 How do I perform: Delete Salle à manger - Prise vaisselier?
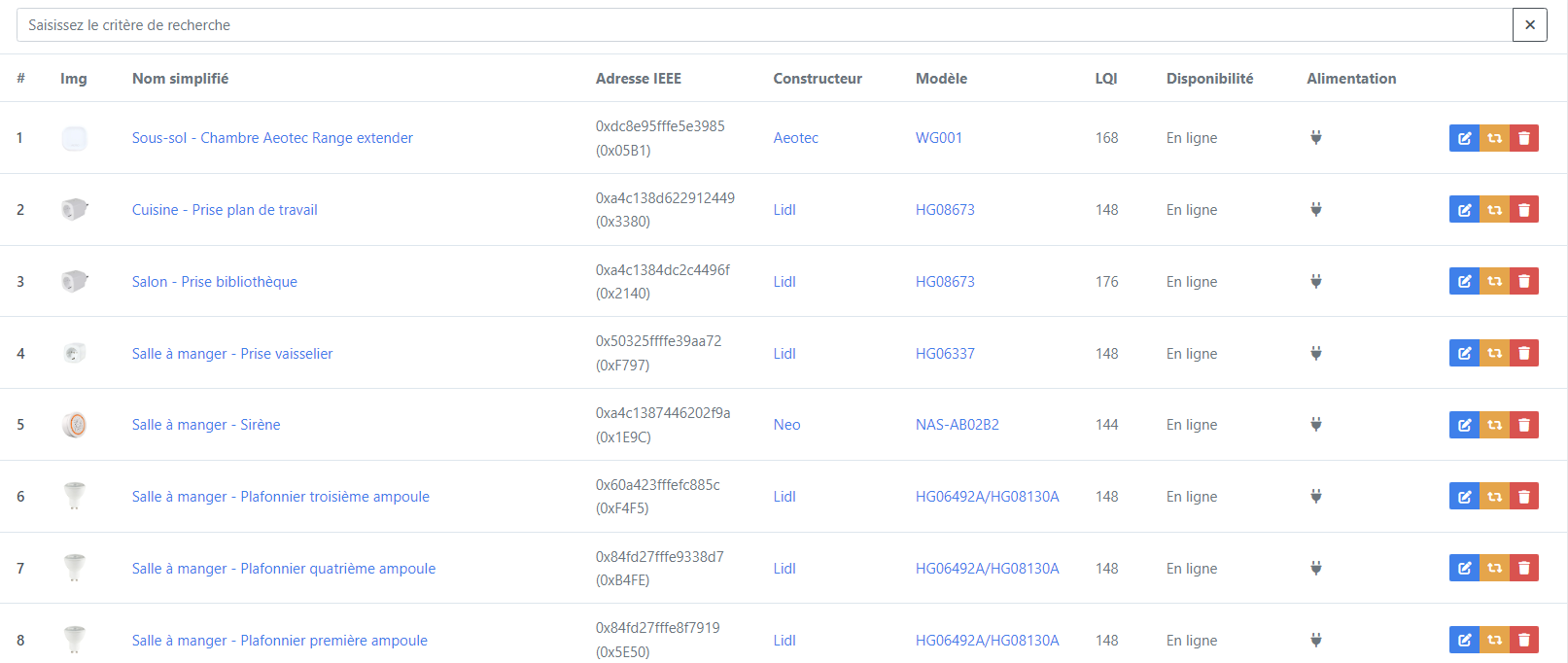click(1524, 353)
